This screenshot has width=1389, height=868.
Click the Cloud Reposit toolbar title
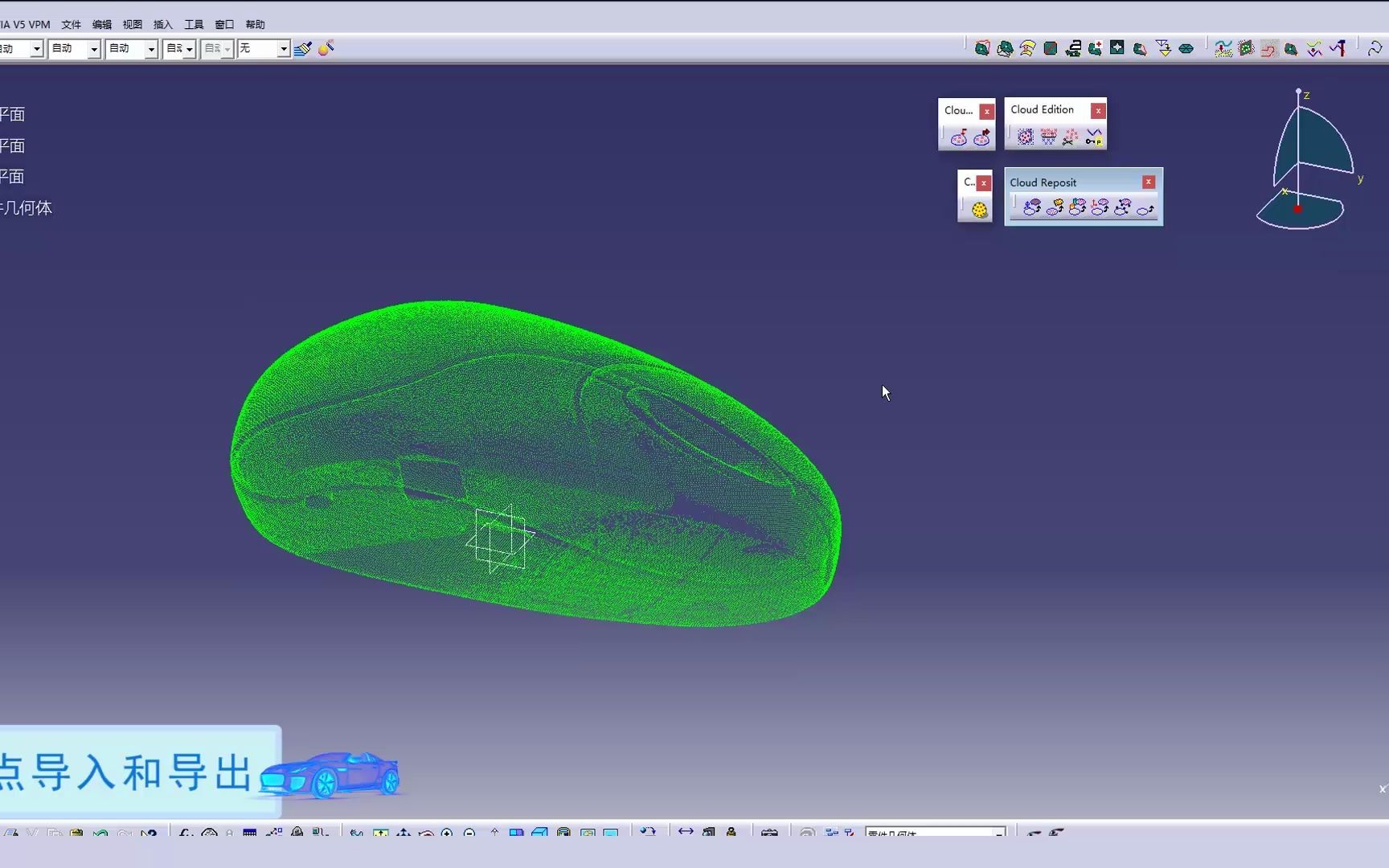[x=1043, y=182]
